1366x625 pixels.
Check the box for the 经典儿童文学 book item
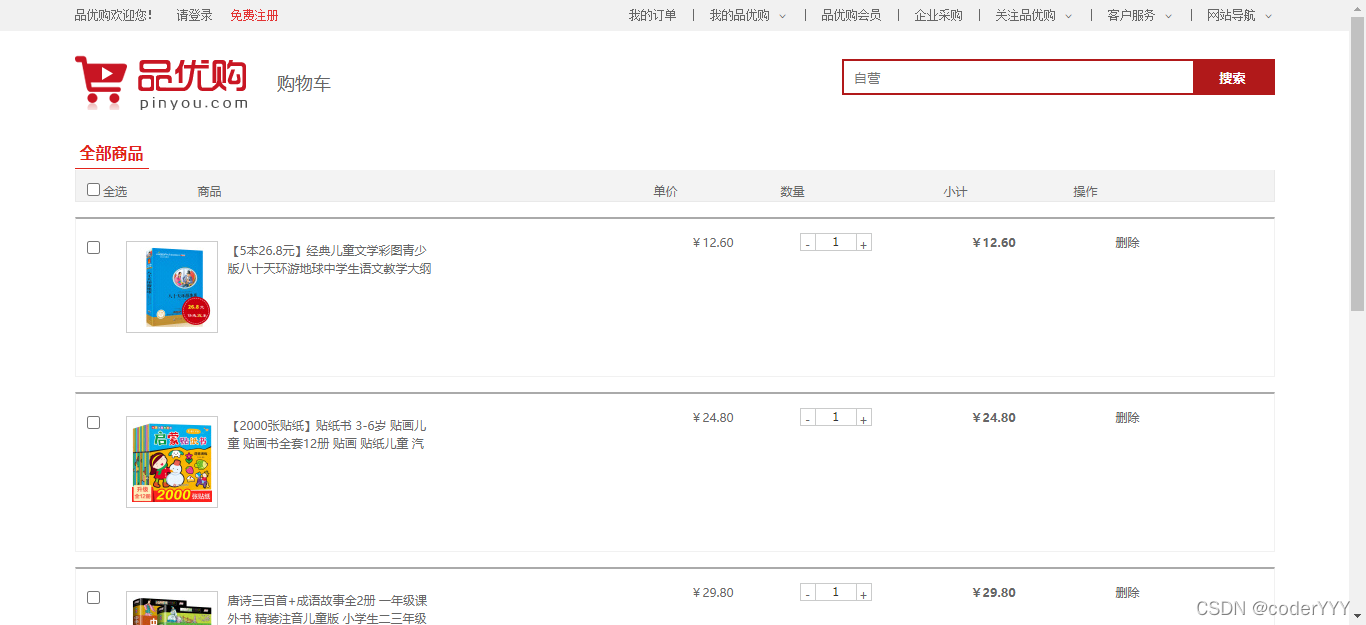tap(93, 247)
